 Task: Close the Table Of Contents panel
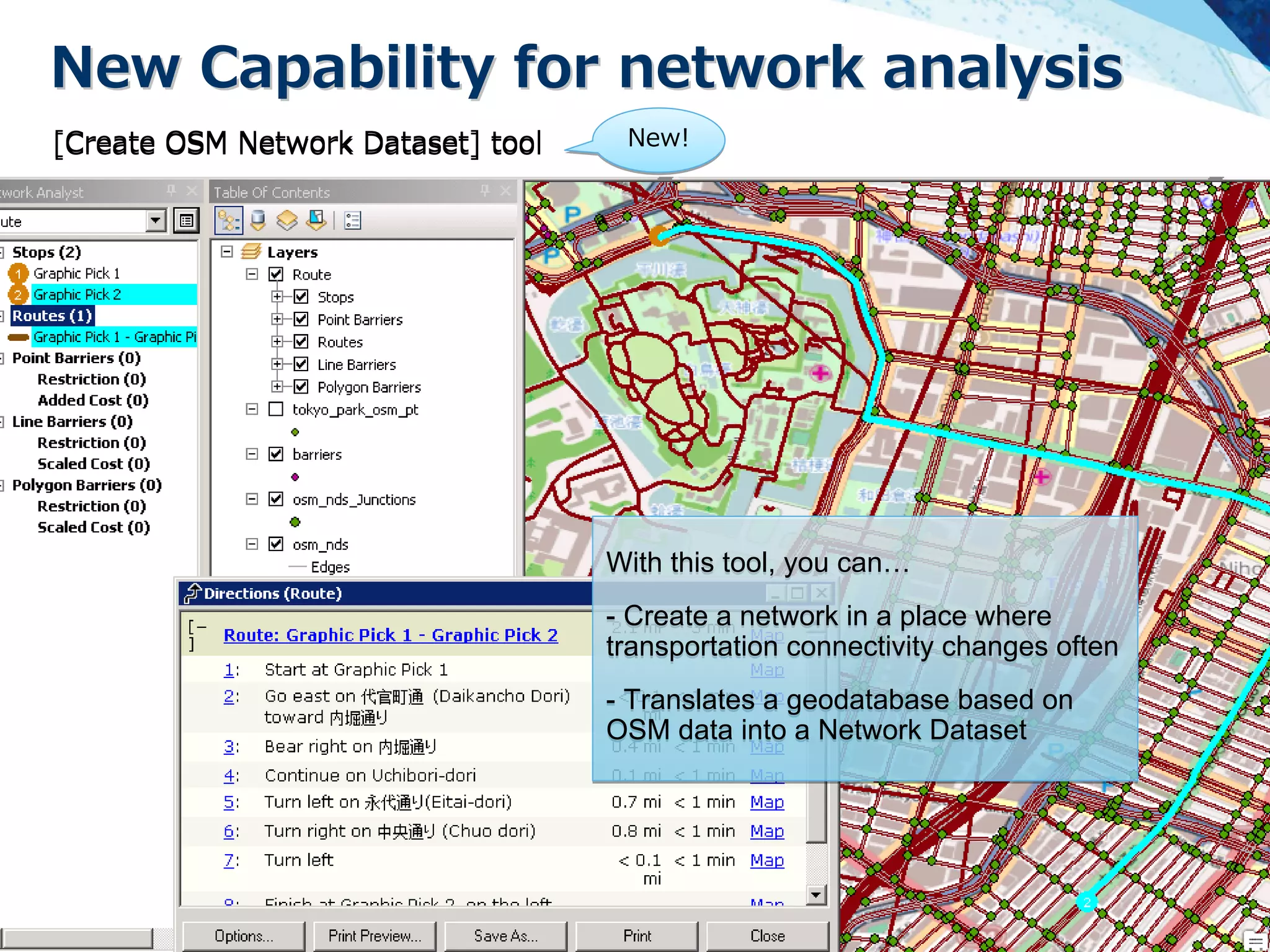click(x=505, y=191)
